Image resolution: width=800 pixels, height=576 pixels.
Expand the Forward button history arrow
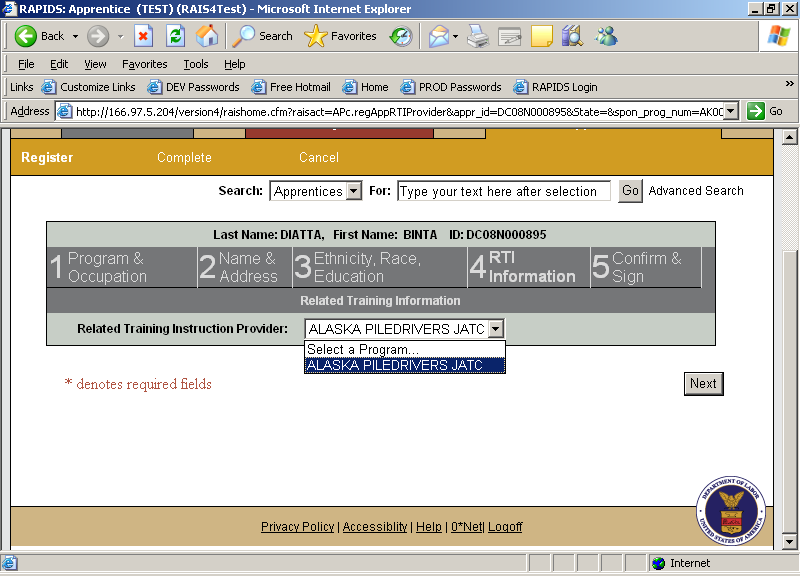point(121,36)
